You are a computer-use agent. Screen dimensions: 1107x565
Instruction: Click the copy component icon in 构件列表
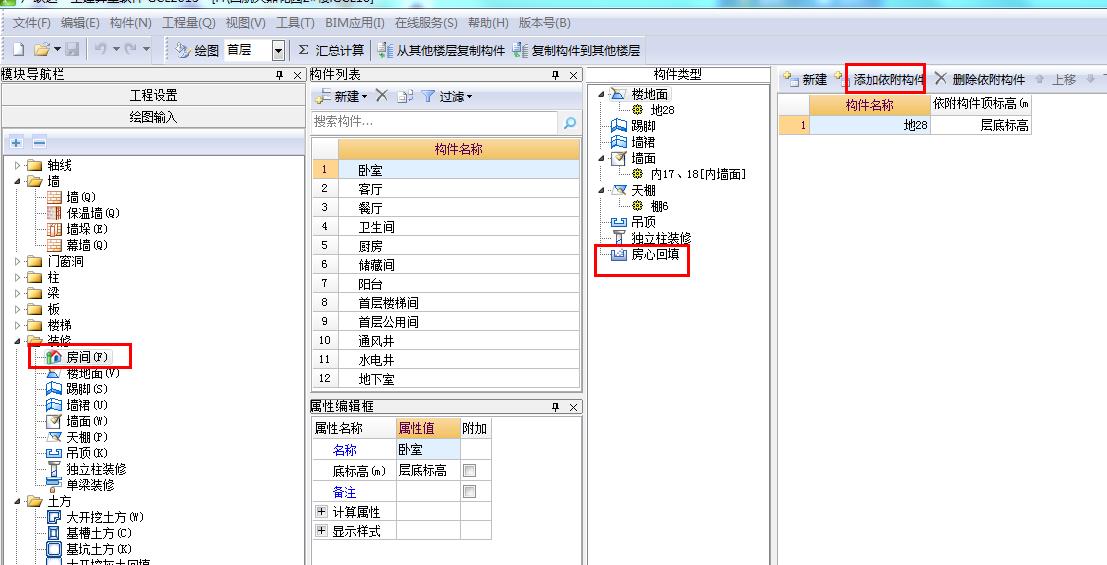tap(405, 96)
